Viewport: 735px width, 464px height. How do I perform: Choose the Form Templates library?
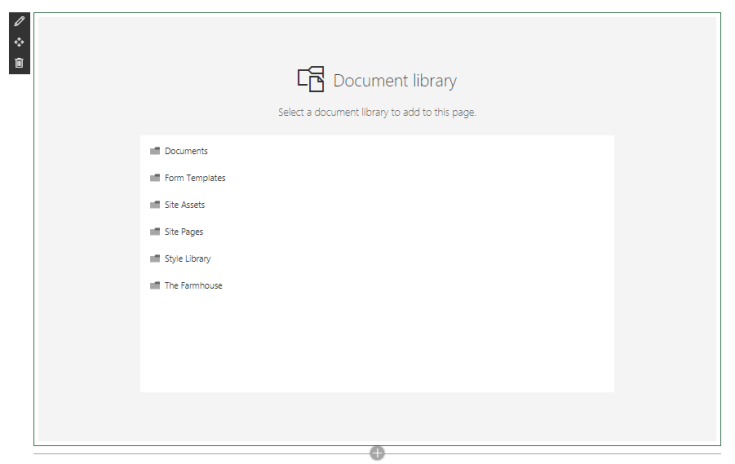[x=195, y=178]
